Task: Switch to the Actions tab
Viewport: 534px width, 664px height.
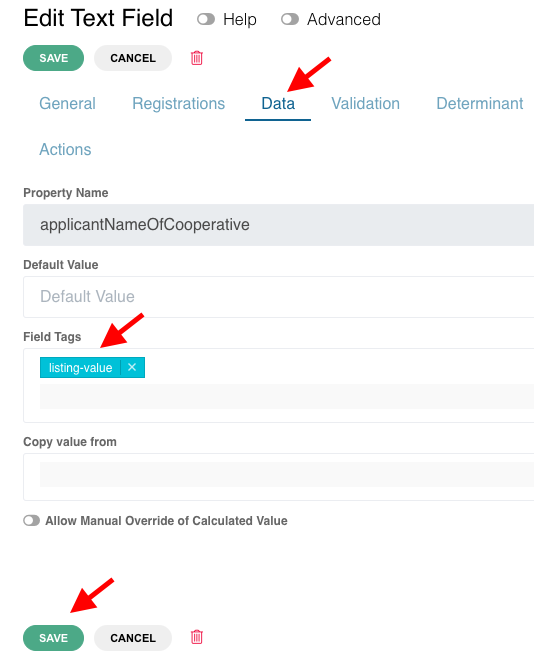Action: pyautogui.click(x=65, y=149)
